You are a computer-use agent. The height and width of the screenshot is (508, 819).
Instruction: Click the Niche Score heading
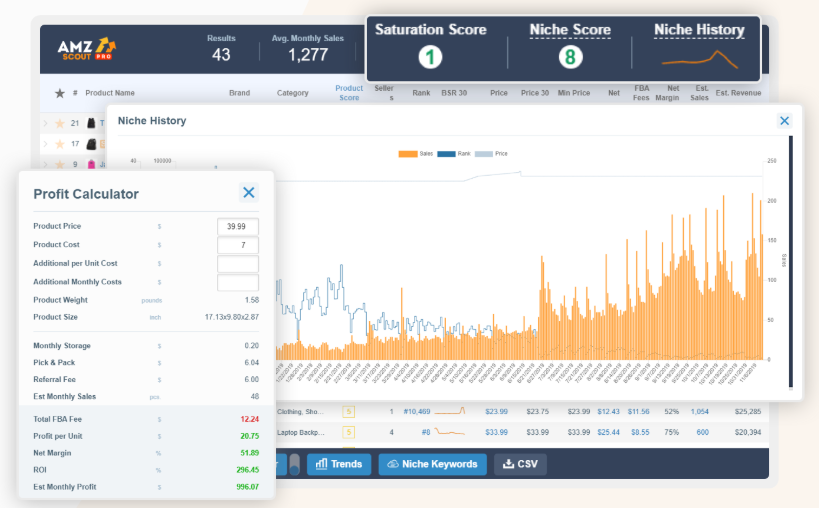pos(570,30)
